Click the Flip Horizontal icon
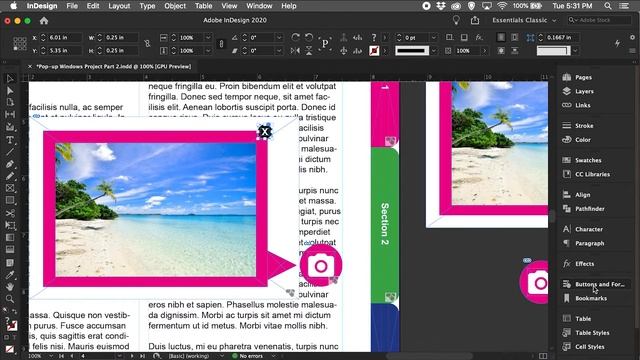640x360 pixels. coord(296,51)
